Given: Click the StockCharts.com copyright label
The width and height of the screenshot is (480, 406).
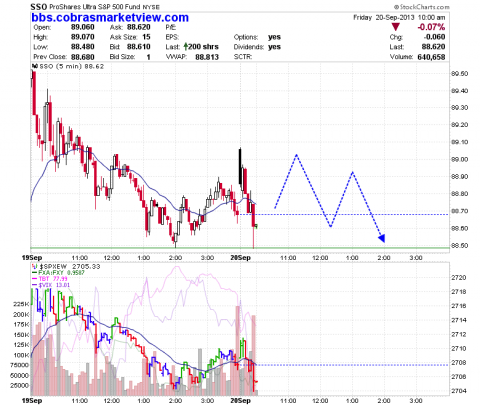Looking at the screenshot, I should coord(421,7).
